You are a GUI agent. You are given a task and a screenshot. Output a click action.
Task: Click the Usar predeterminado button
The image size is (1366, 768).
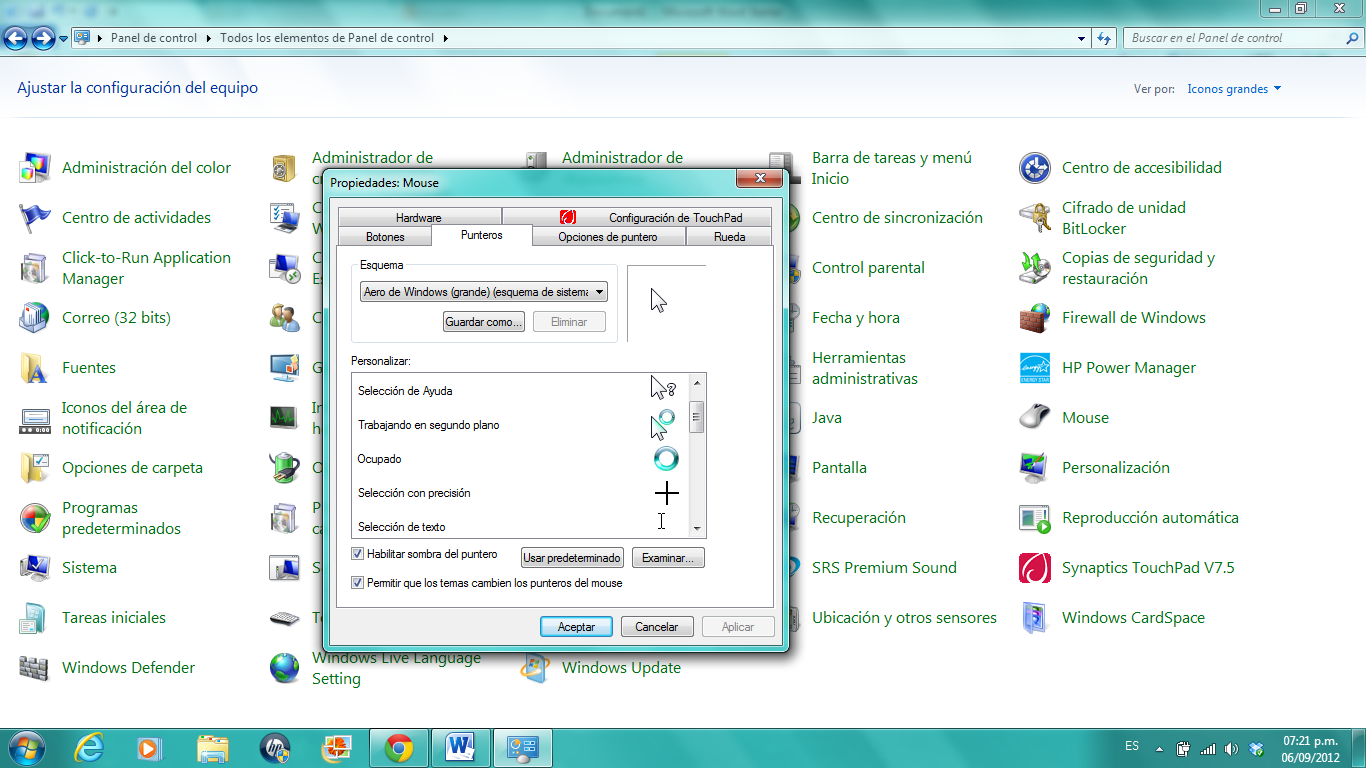571,557
